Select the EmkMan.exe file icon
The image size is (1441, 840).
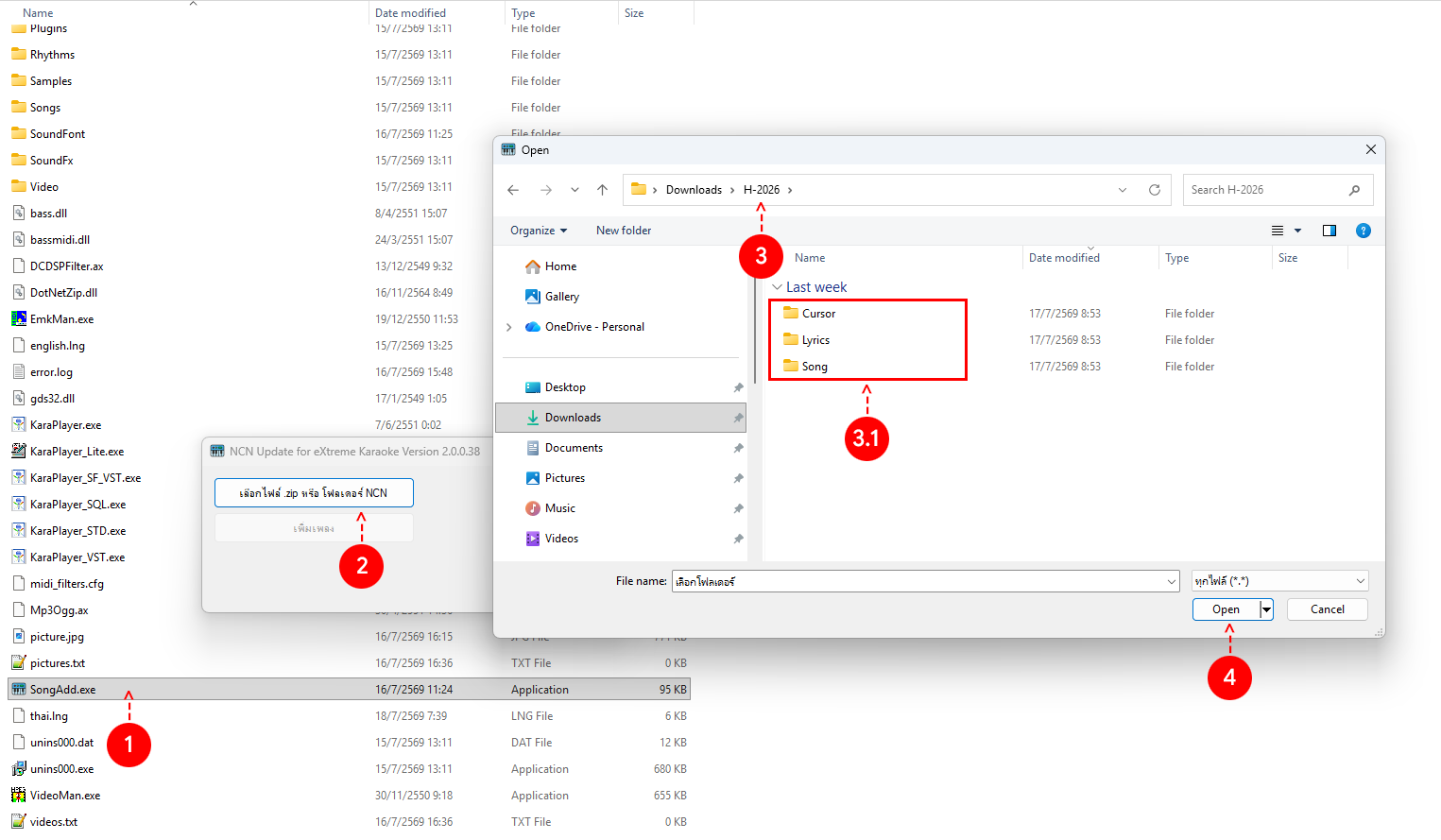pos(19,319)
